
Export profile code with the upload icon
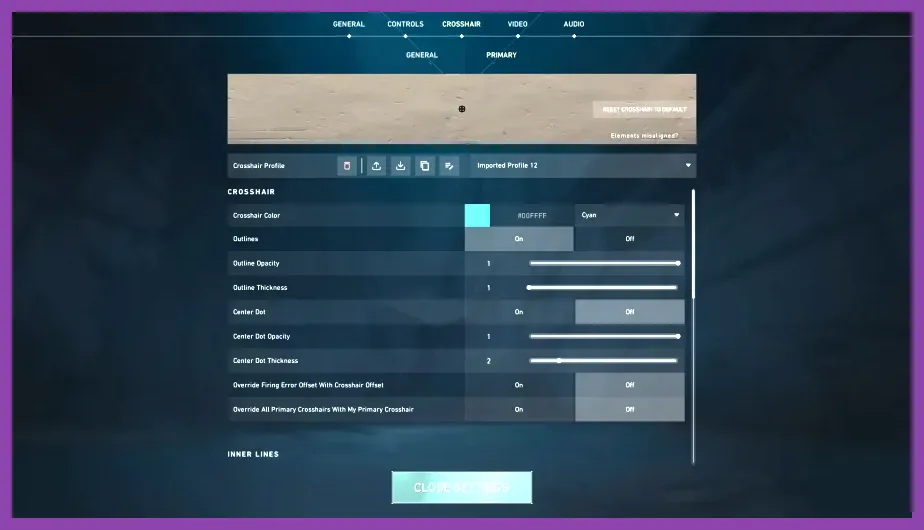pos(376,166)
